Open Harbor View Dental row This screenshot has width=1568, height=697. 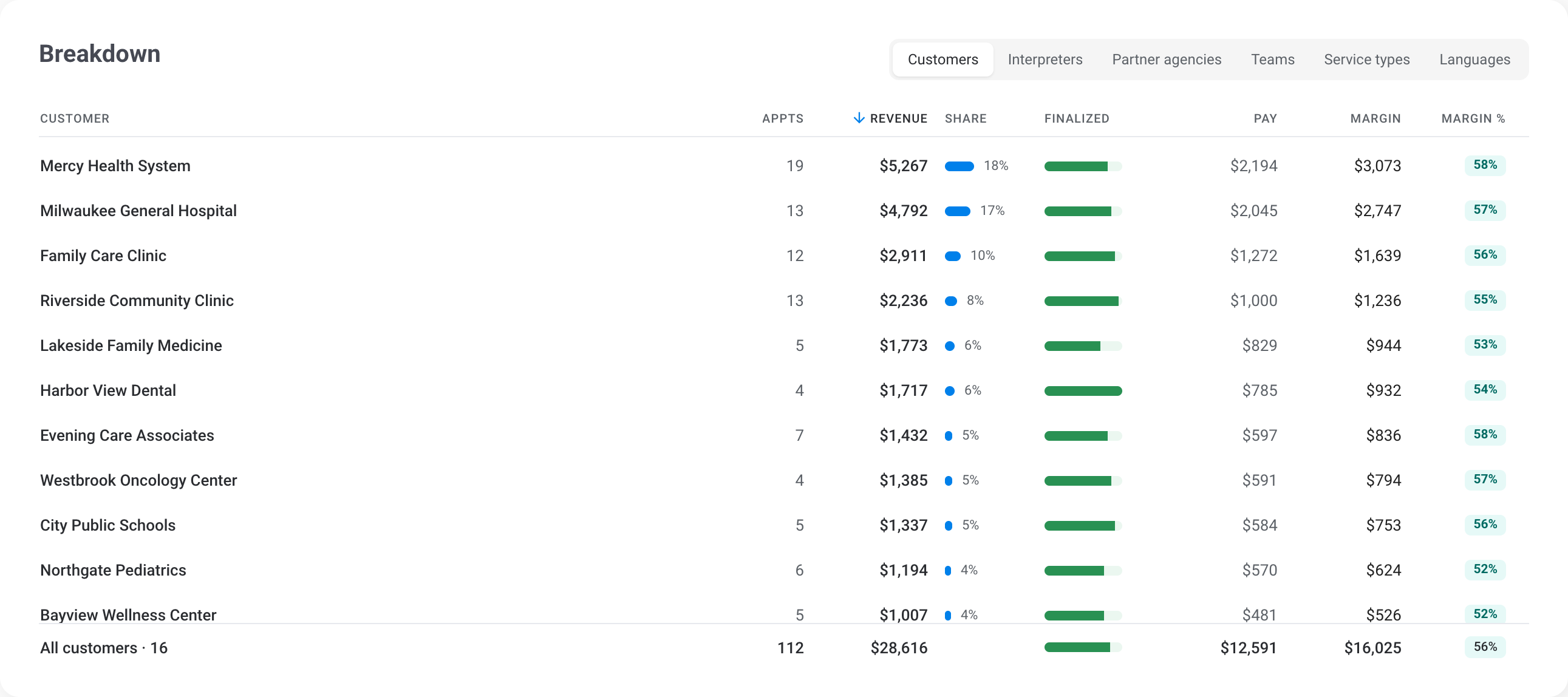(784, 390)
